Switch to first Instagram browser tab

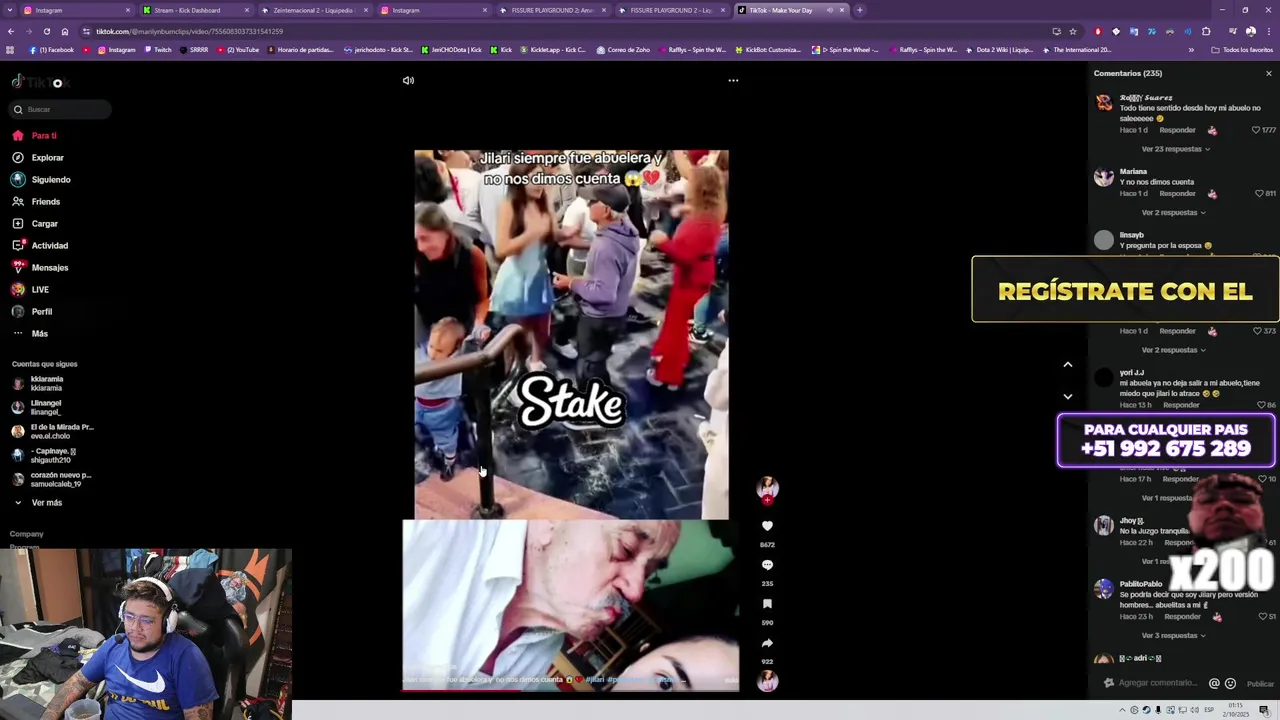pyautogui.click(x=75, y=10)
